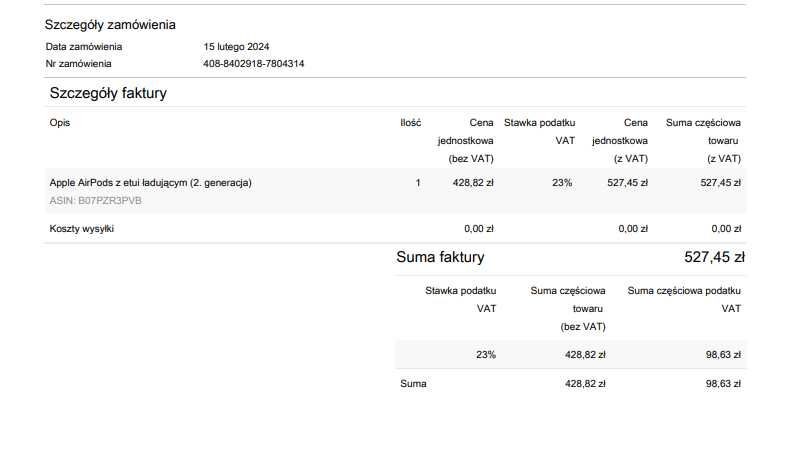The height and width of the screenshot is (461, 790).
Task: Click the "Opis" column header
Action: (60, 123)
